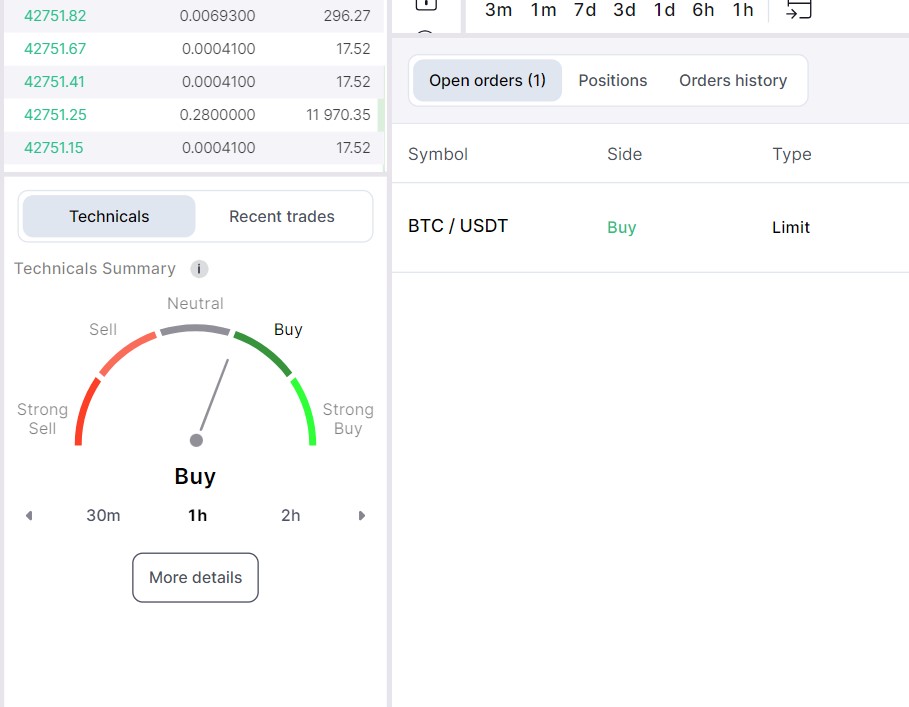Click left arrow to show shorter timeframes

point(29,516)
